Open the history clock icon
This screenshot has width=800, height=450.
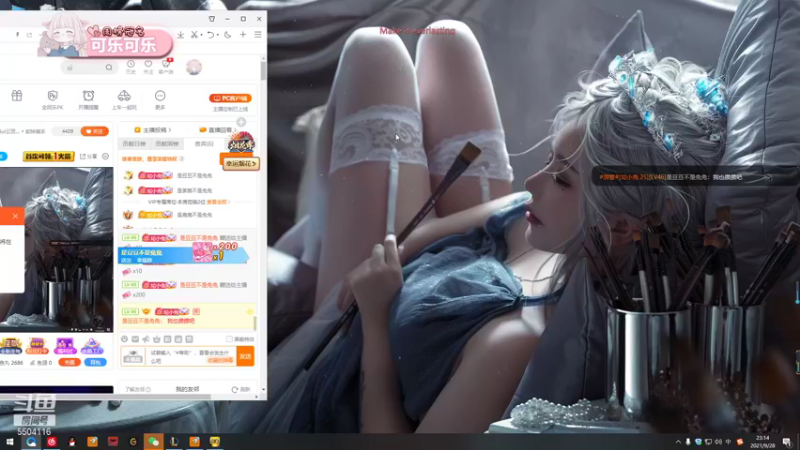[x=131, y=66]
